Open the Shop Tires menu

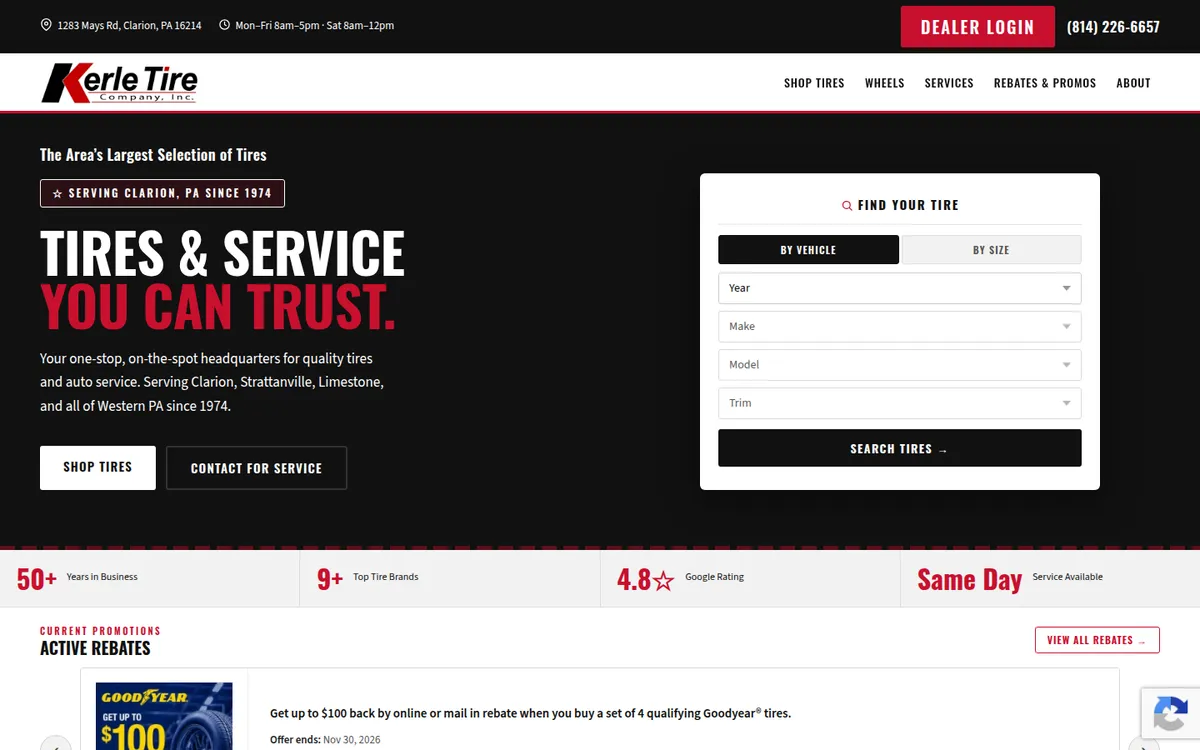click(814, 83)
